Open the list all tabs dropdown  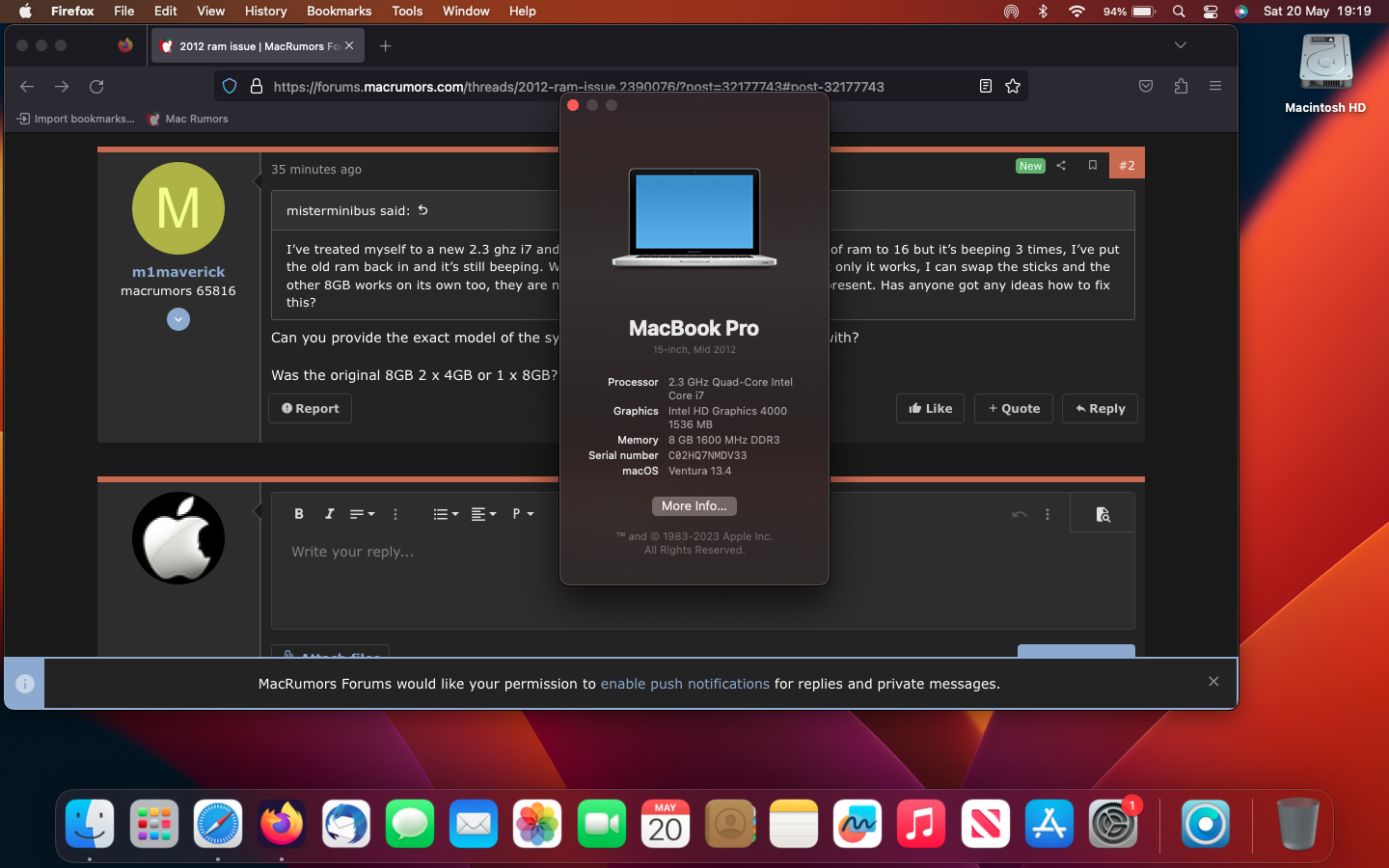1181,45
